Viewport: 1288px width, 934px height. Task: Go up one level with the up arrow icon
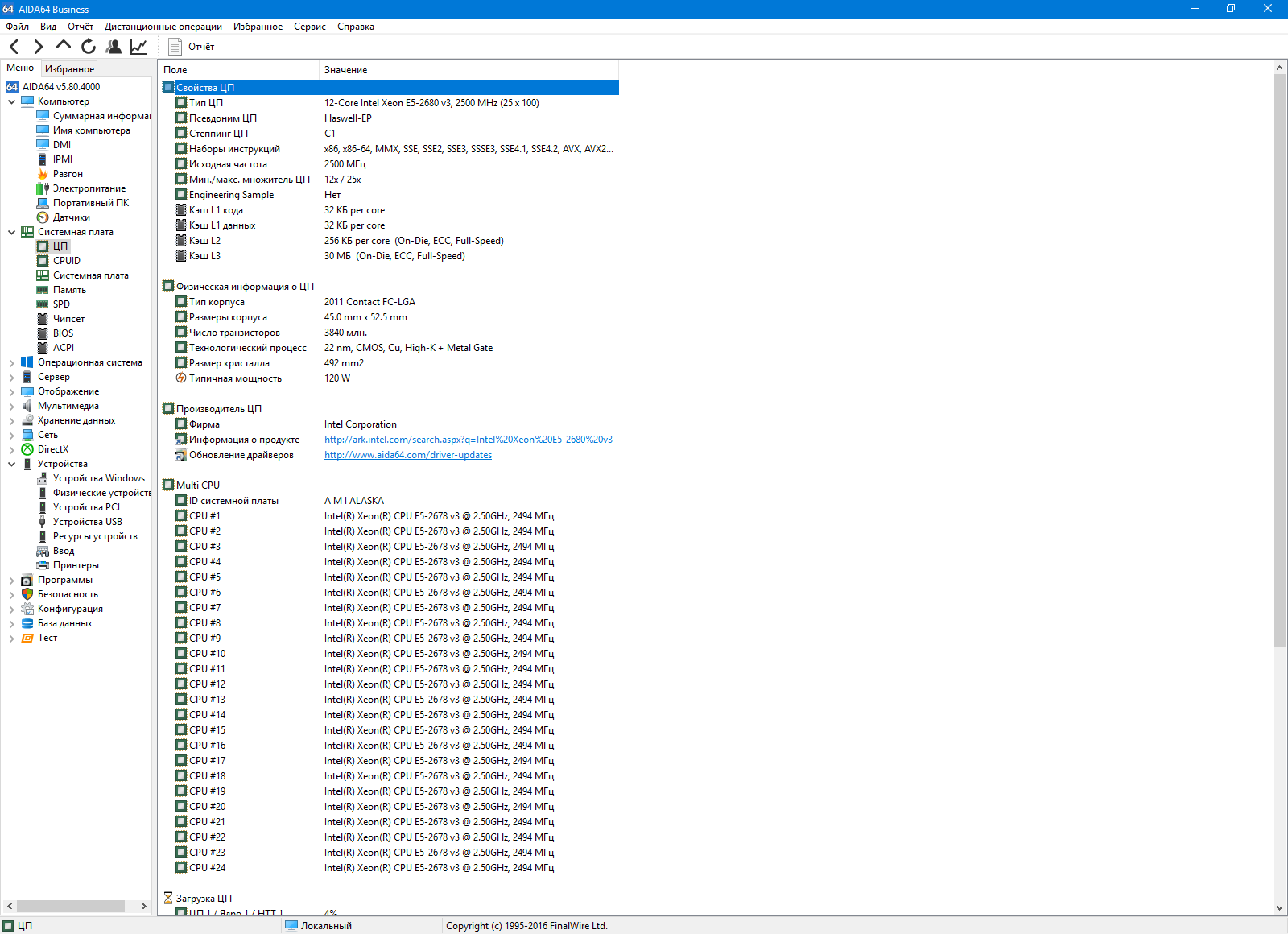pos(63,46)
